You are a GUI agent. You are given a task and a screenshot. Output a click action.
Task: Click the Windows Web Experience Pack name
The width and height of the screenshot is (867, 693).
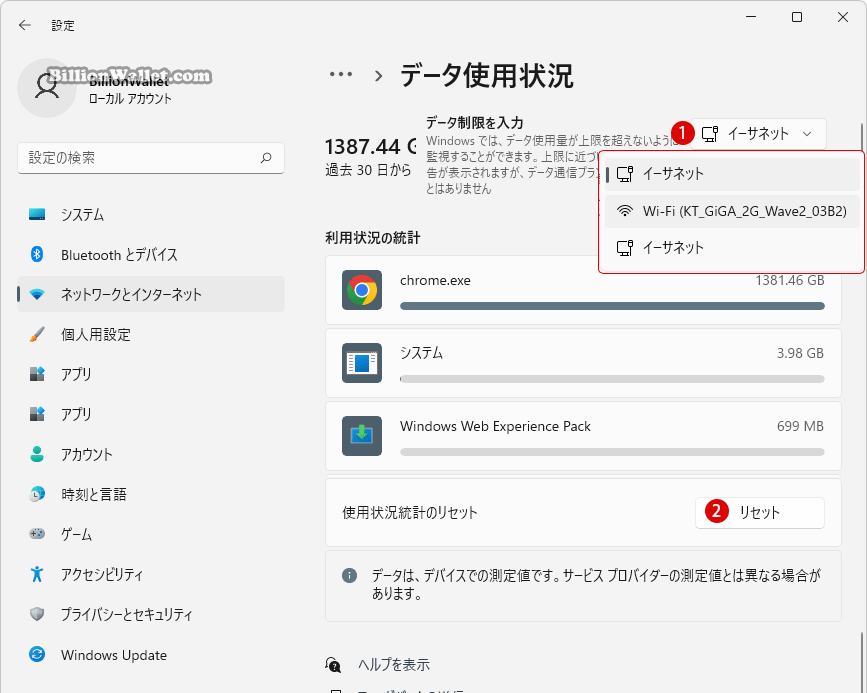coord(495,426)
